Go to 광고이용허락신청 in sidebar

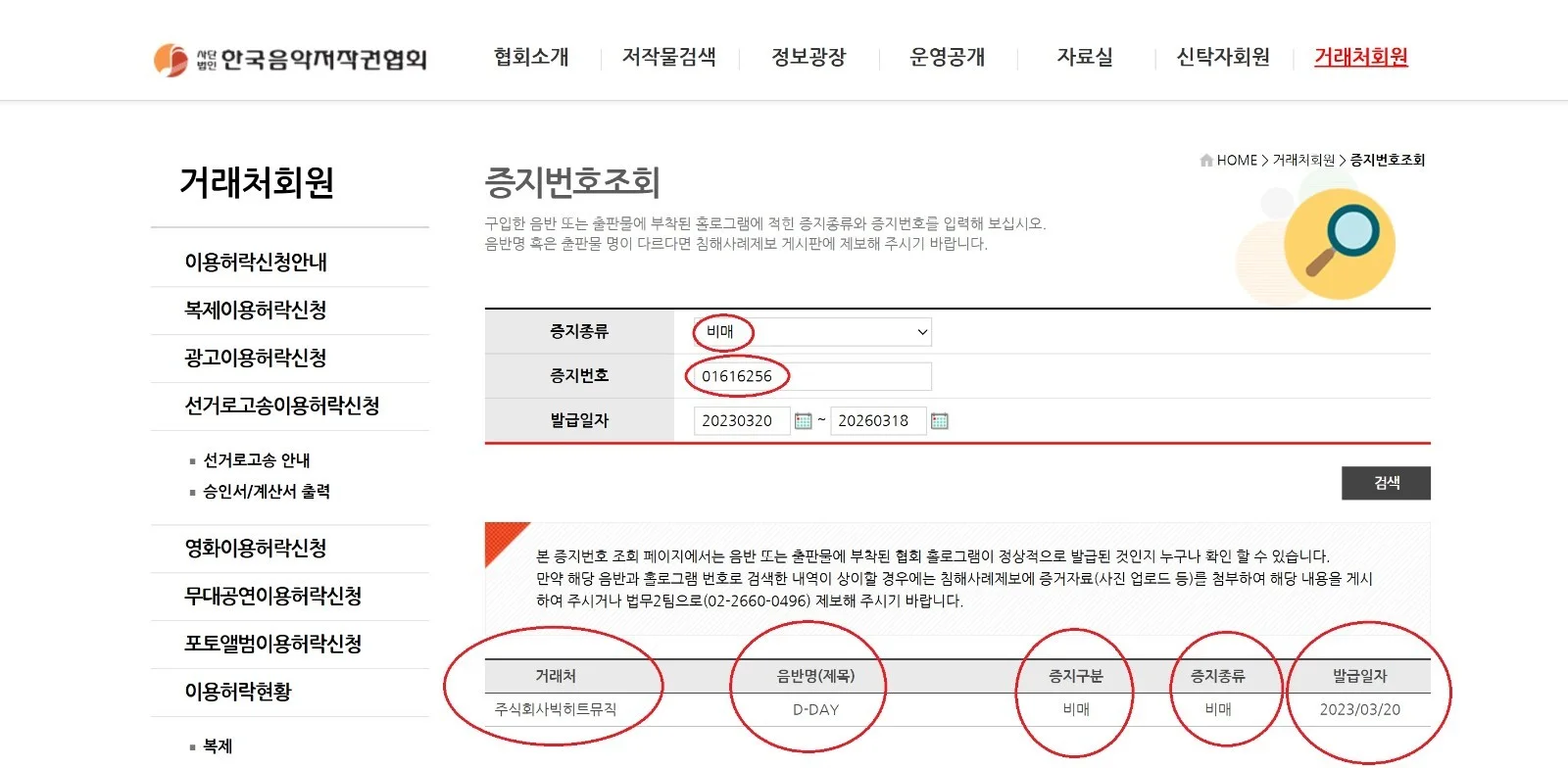tap(256, 359)
